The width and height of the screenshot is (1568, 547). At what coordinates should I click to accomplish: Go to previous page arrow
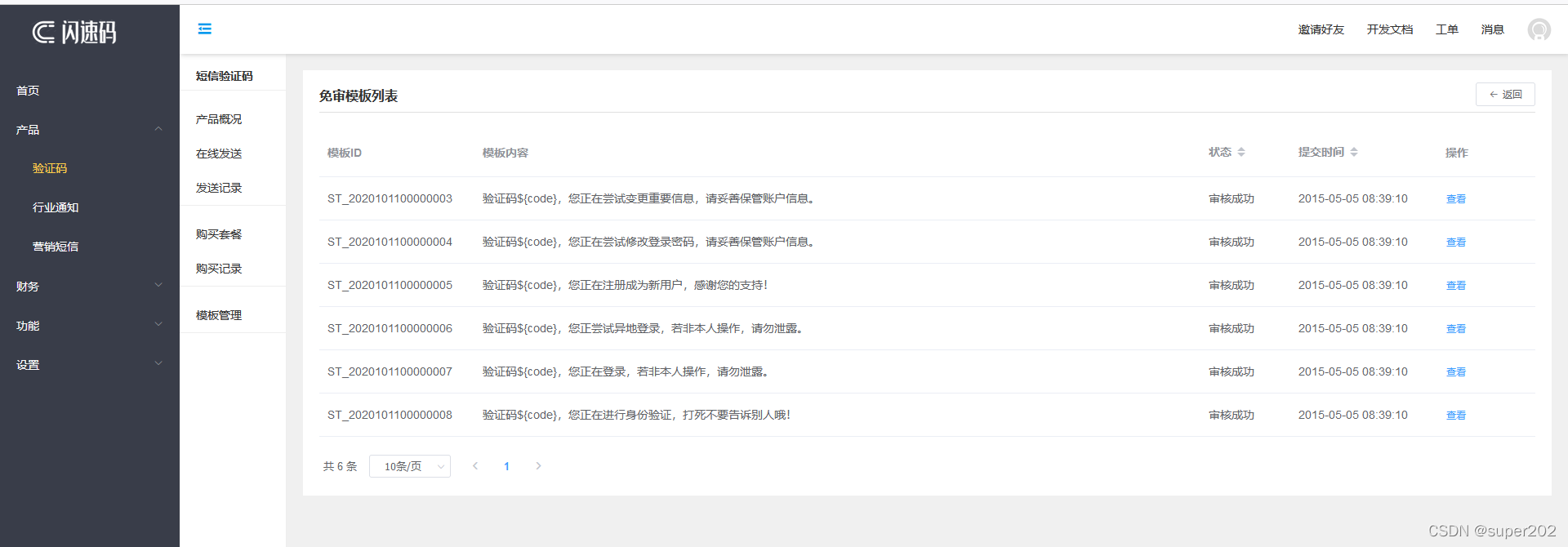[x=475, y=466]
